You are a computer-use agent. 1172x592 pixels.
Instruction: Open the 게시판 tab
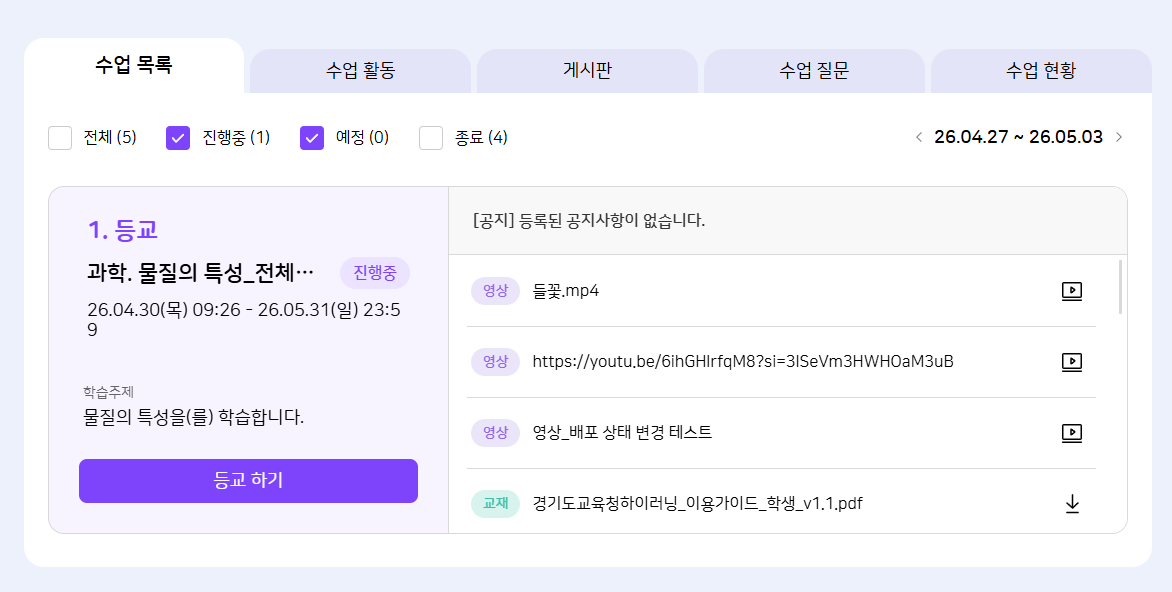point(587,71)
